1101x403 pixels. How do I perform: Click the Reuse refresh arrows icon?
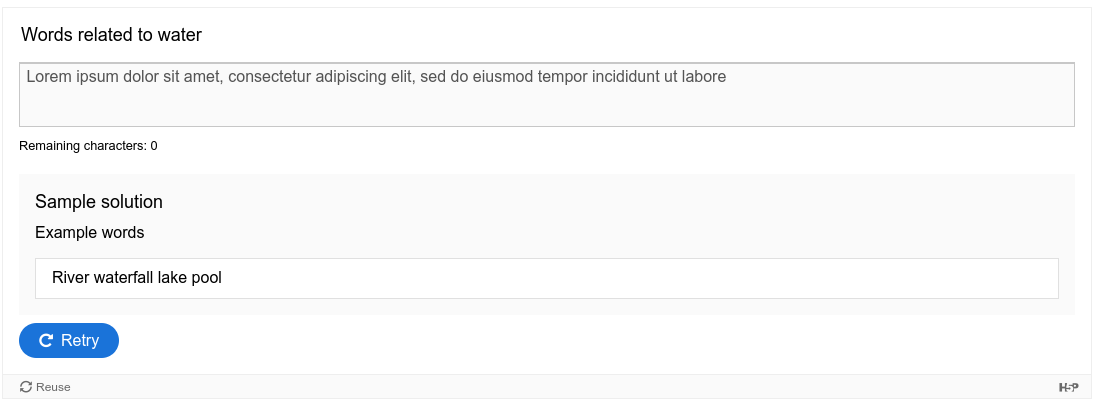[26, 387]
